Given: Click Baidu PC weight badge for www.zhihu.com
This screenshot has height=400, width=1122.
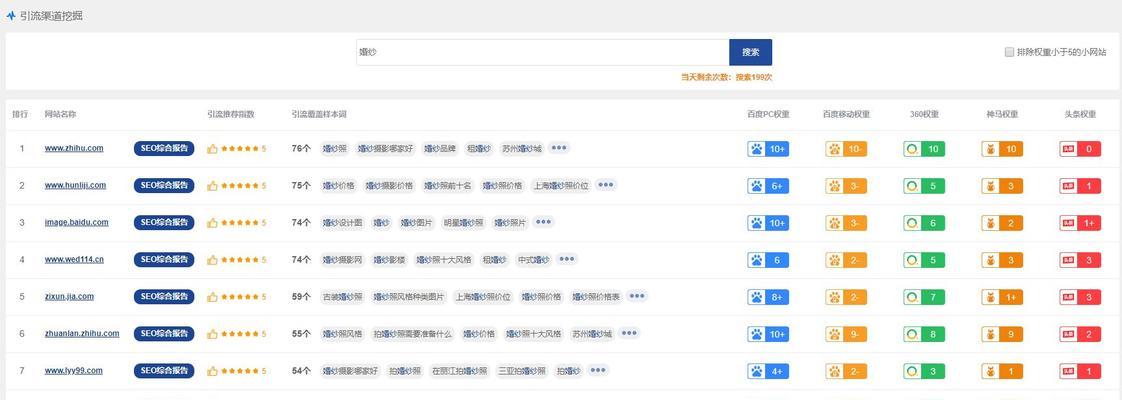Looking at the screenshot, I should pyautogui.click(x=768, y=149).
